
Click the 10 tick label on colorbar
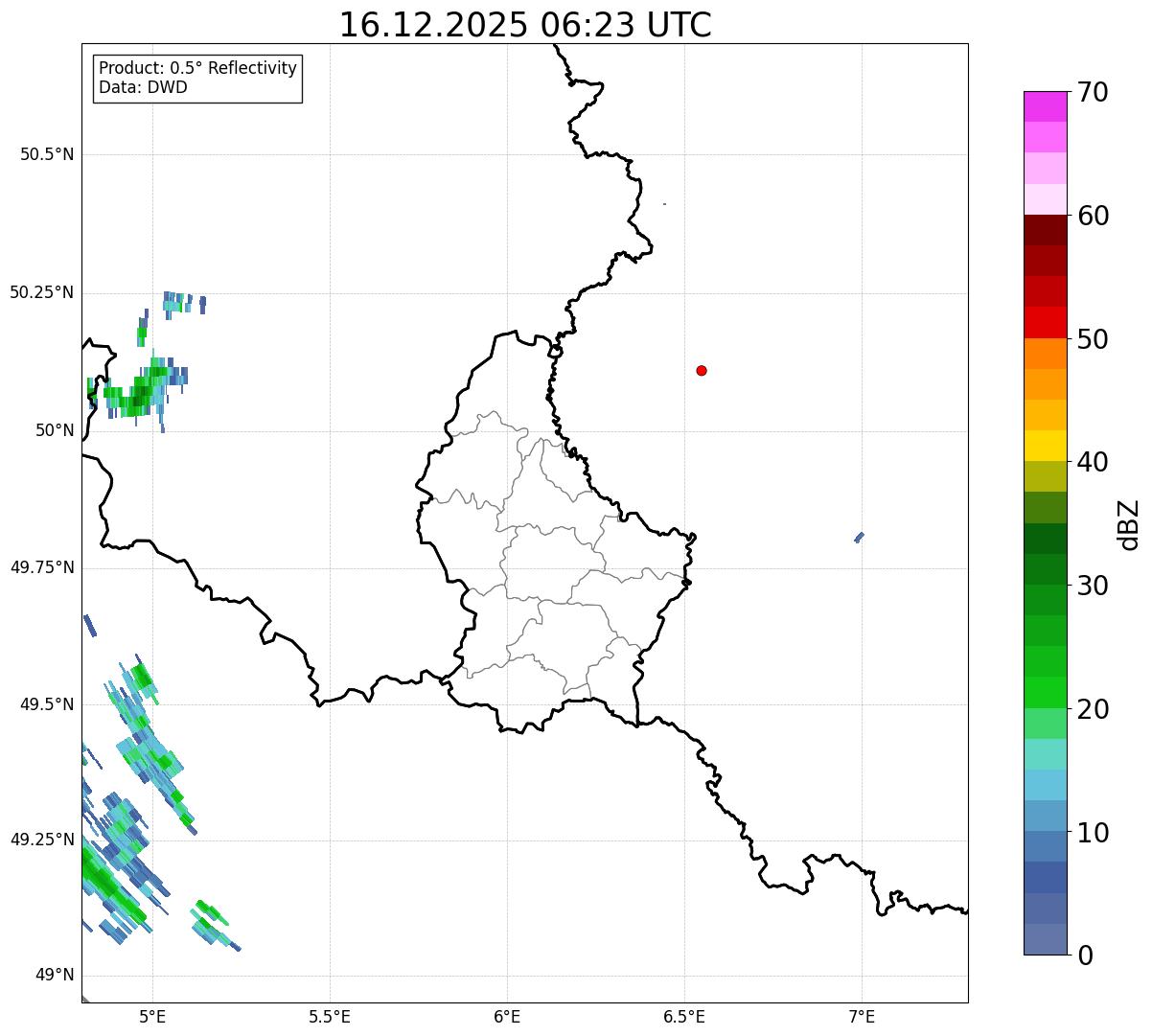pos(1093,833)
